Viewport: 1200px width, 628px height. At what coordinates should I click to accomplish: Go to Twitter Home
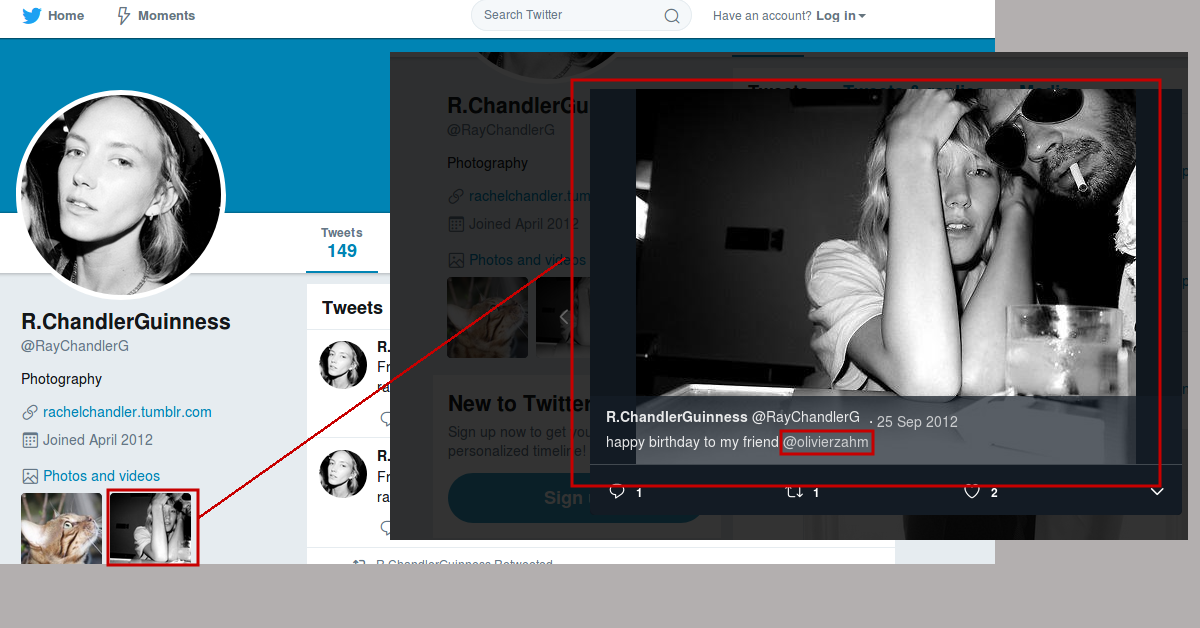tap(53, 16)
